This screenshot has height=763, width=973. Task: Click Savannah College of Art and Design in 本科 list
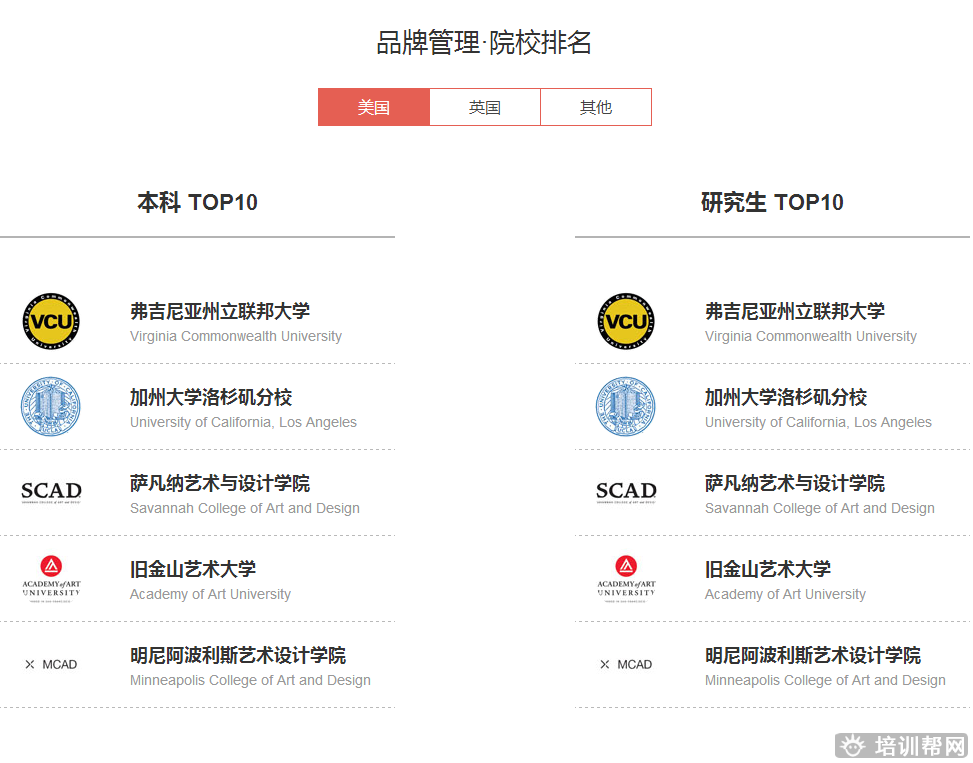(244, 508)
